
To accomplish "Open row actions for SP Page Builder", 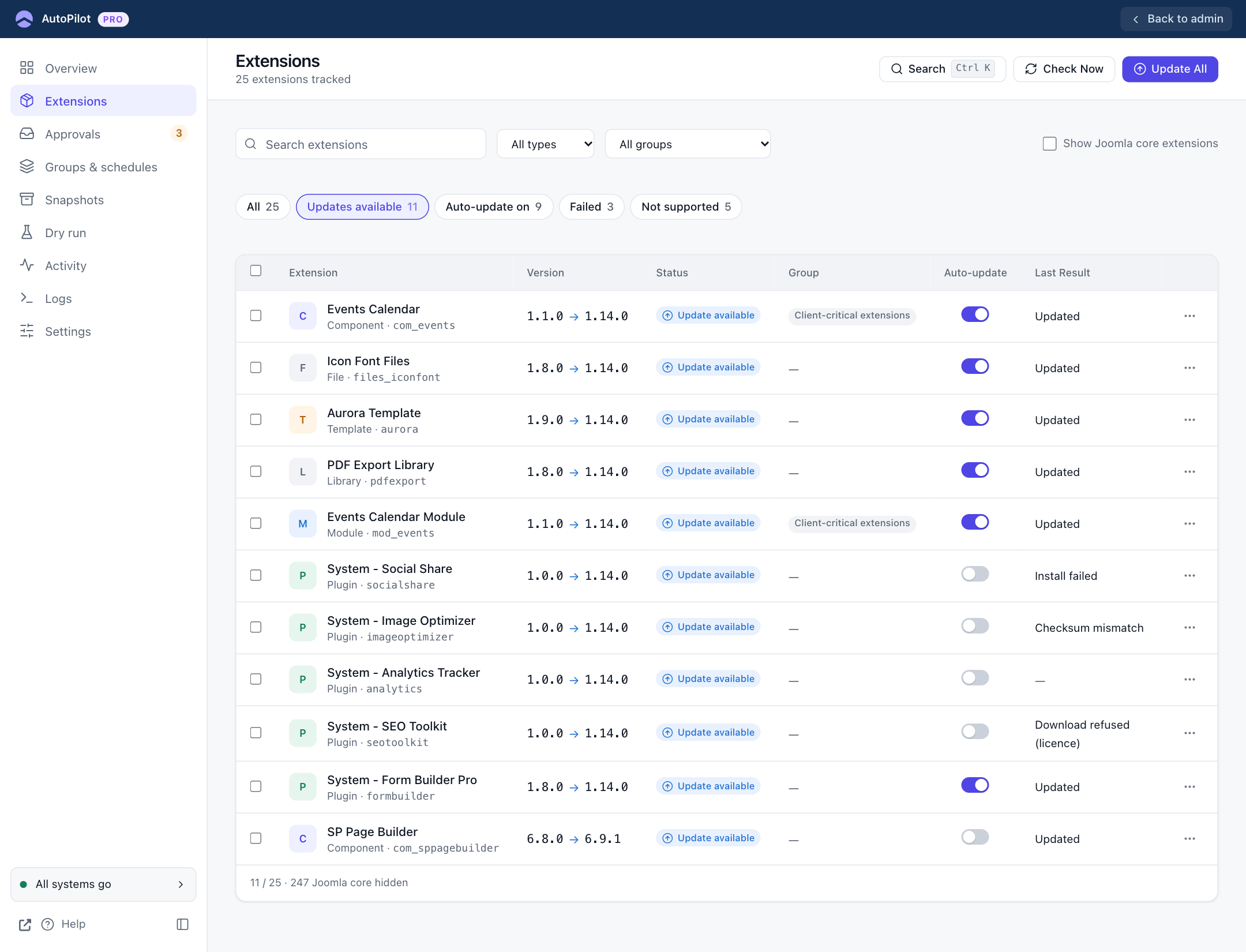I will point(1189,839).
